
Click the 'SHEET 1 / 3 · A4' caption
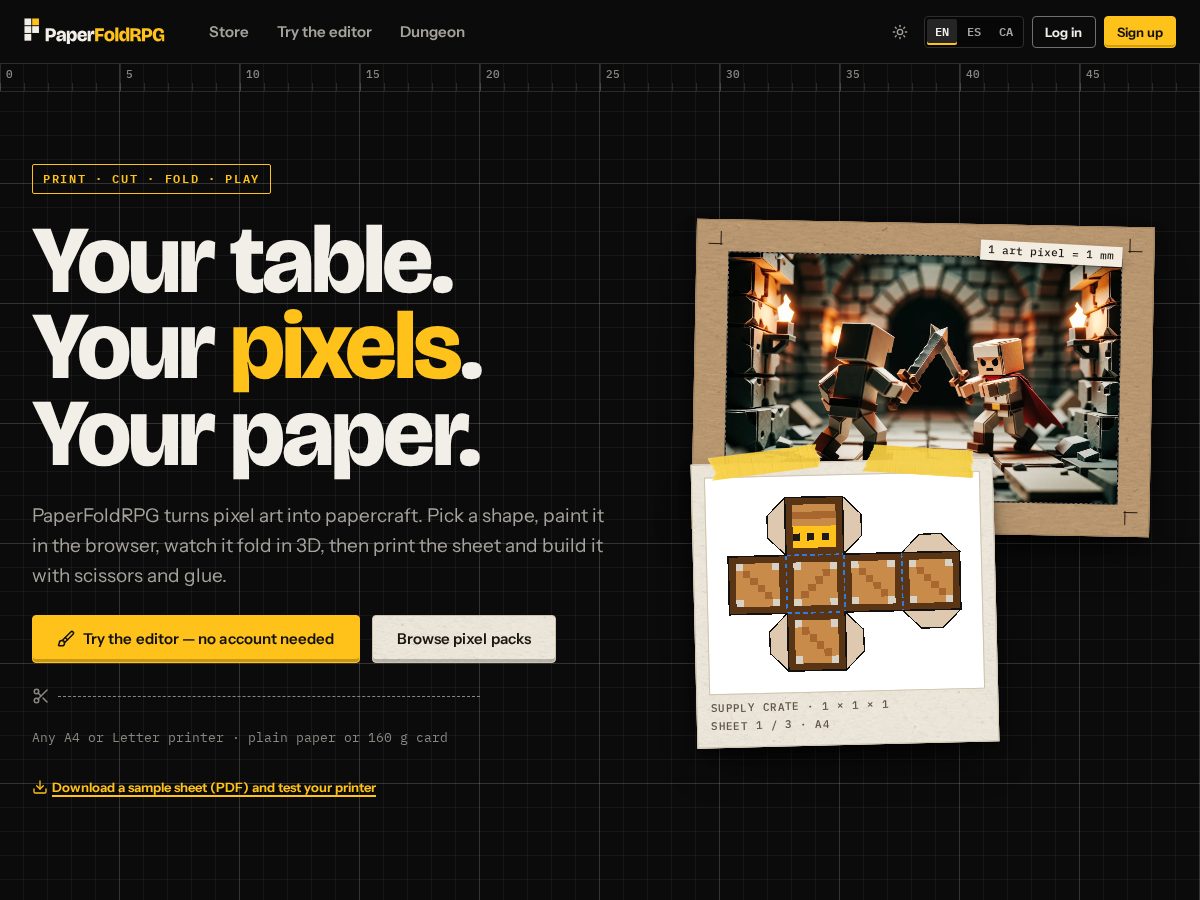click(770, 725)
